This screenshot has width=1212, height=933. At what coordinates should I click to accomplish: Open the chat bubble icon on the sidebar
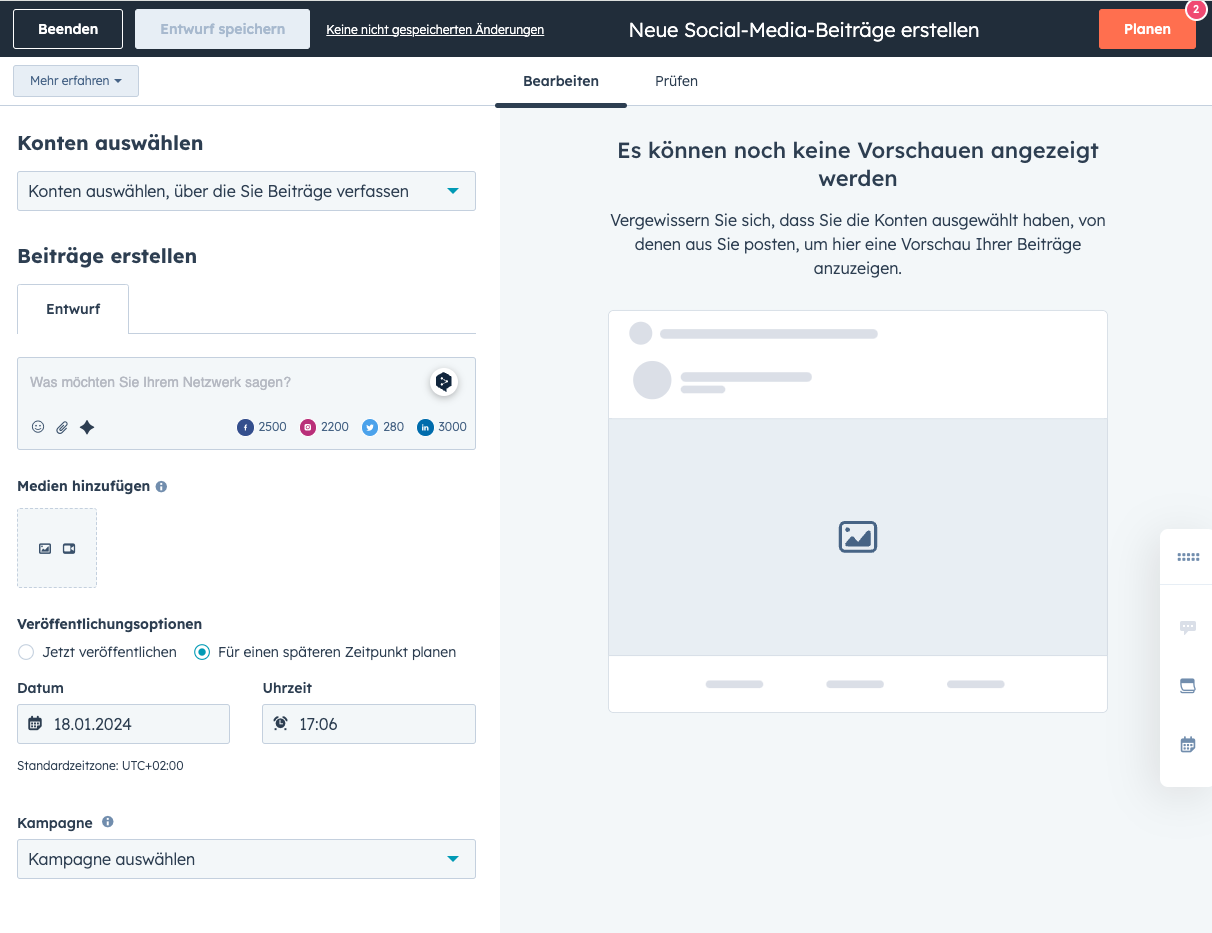click(x=1187, y=627)
